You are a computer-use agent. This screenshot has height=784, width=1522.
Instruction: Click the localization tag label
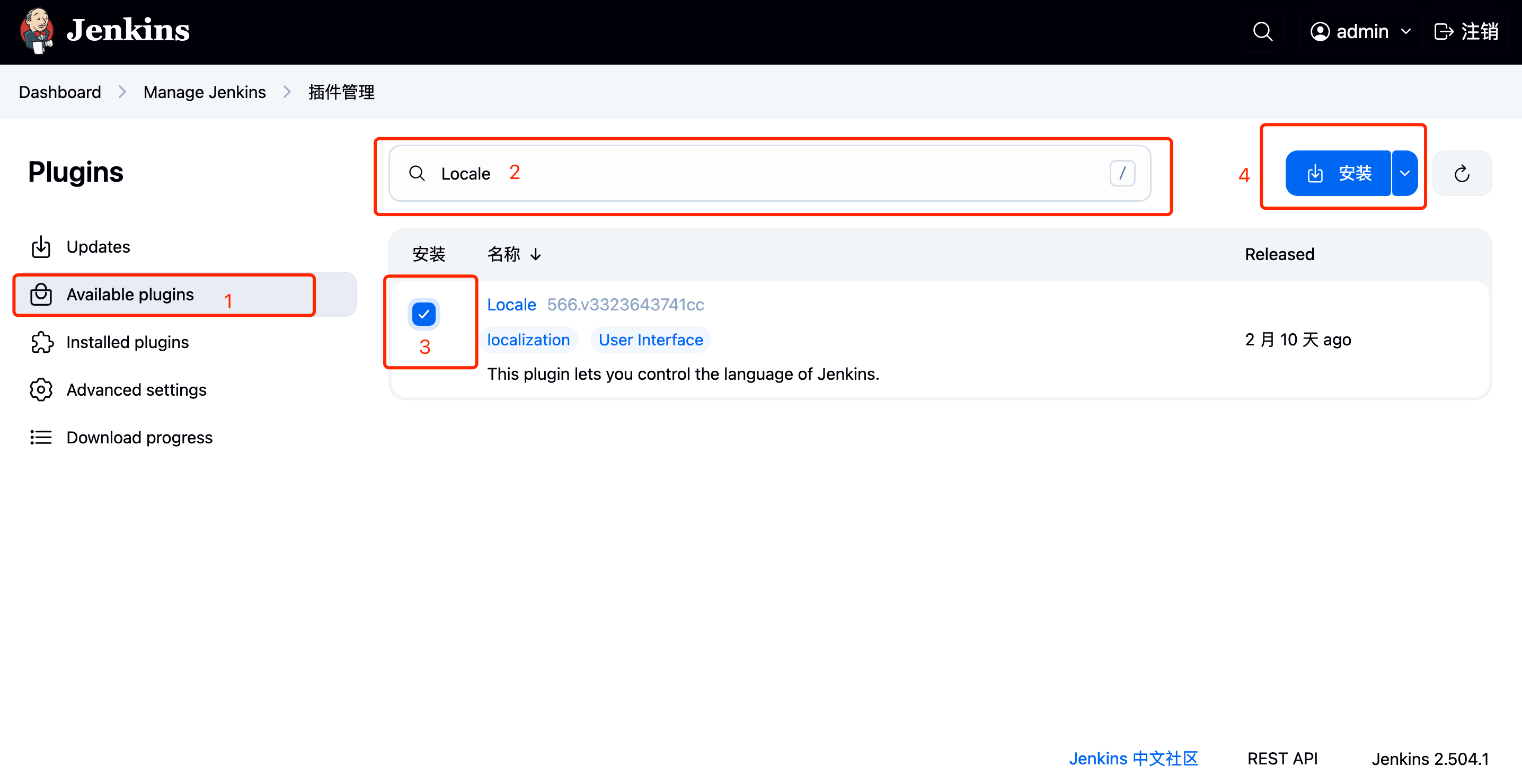coord(528,340)
